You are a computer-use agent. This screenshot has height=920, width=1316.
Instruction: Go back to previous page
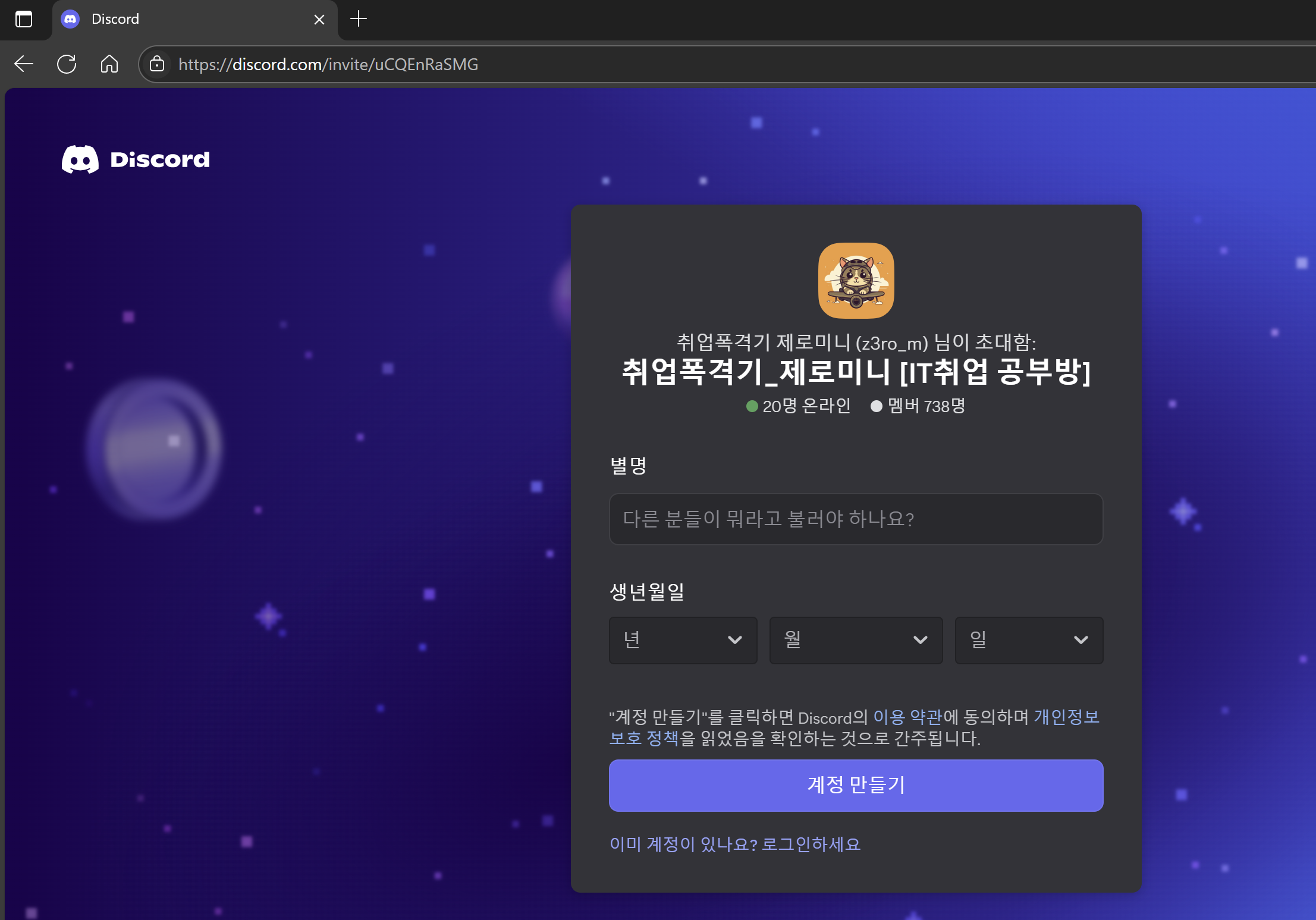(x=24, y=64)
